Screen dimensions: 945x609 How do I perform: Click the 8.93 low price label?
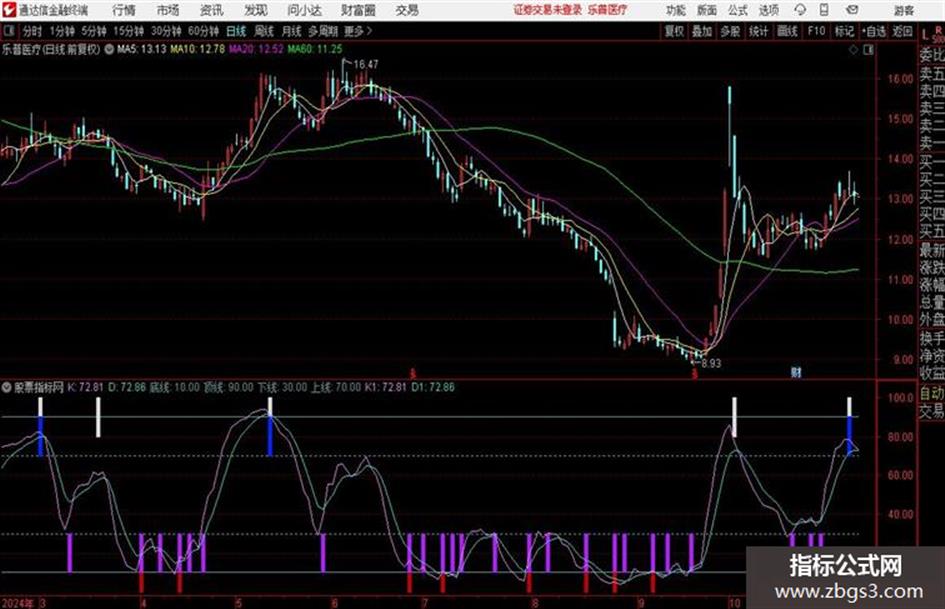pyautogui.click(x=711, y=363)
